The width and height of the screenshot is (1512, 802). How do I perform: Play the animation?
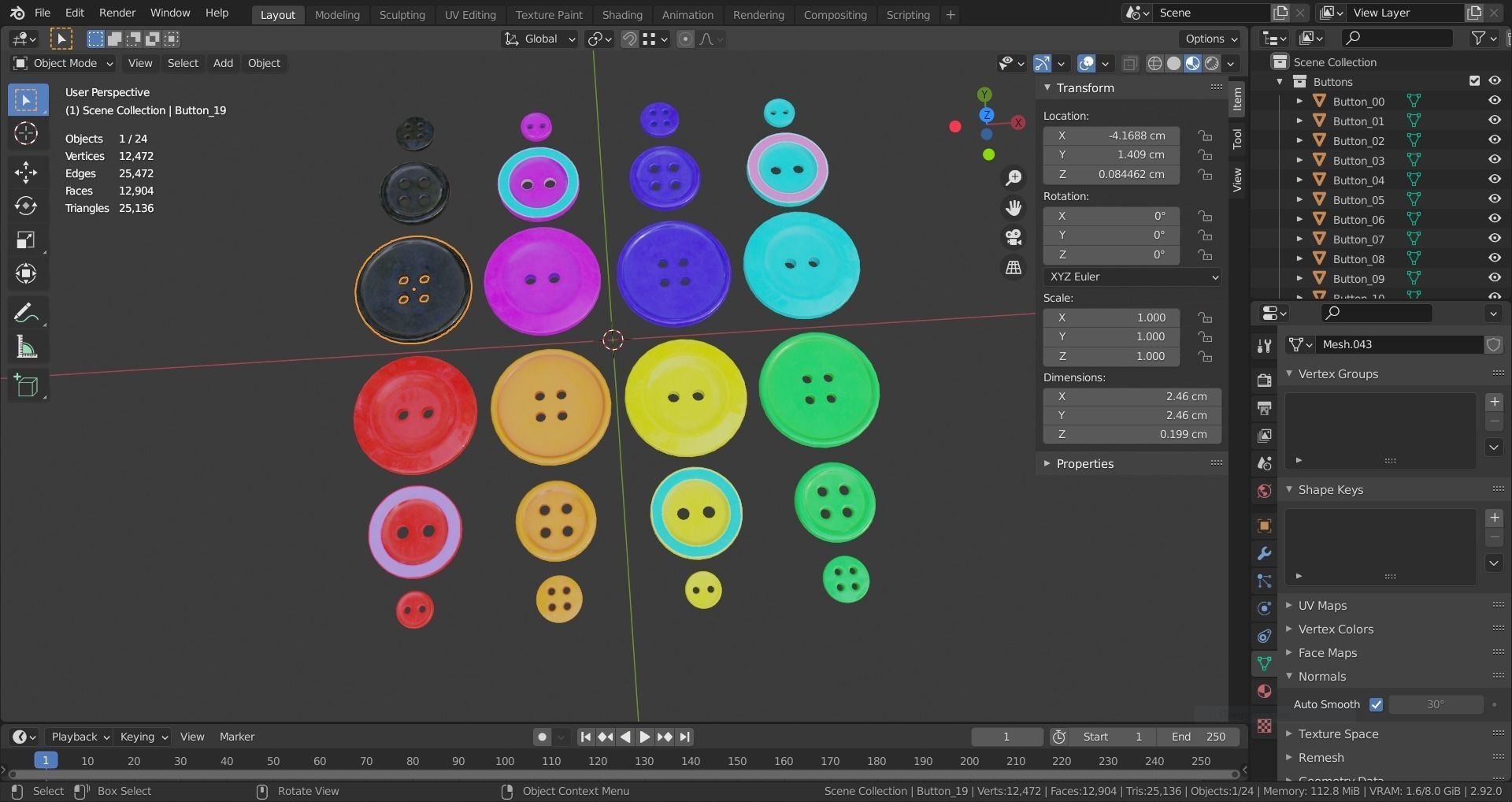pos(644,737)
